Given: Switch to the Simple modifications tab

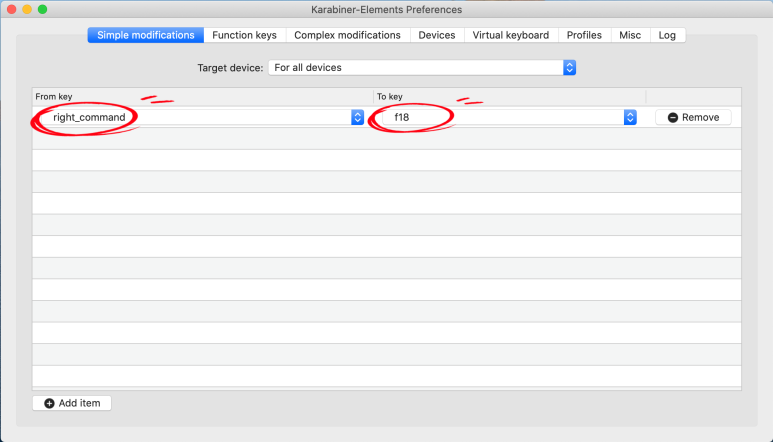Looking at the screenshot, I should (x=145, y=35).
